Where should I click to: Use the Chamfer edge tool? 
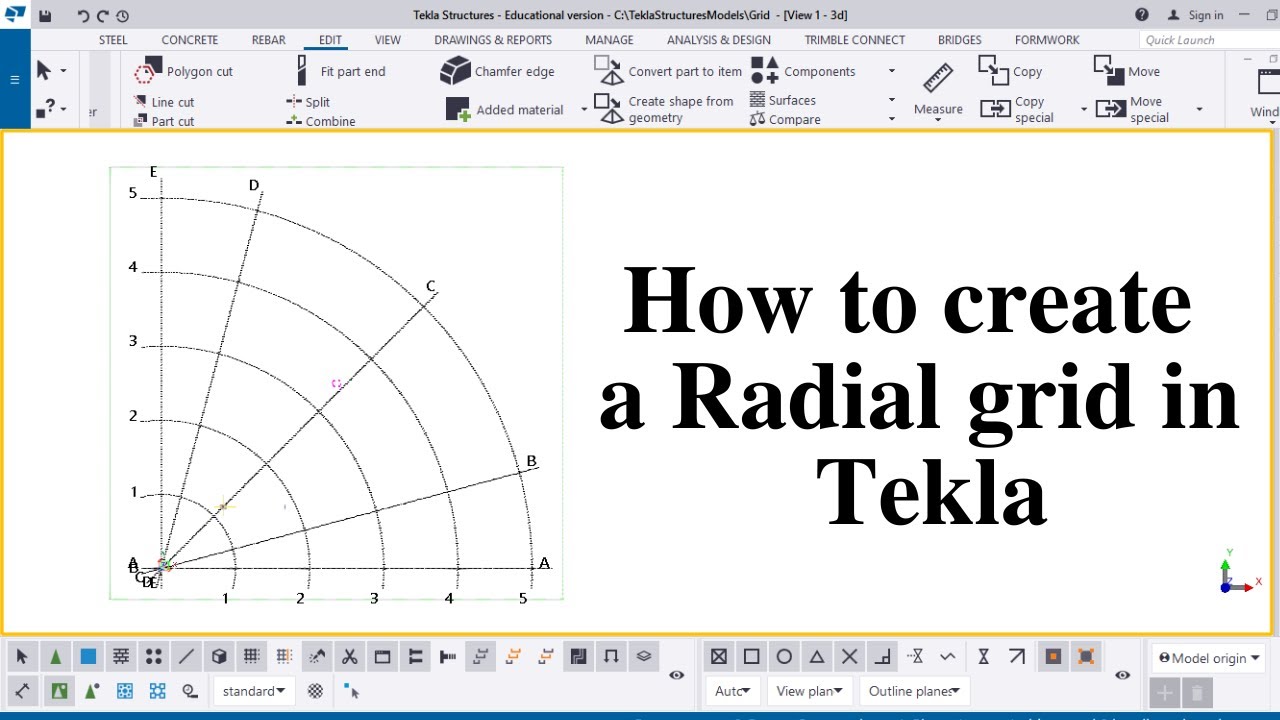pyautogui.click(x=497, y=72)
